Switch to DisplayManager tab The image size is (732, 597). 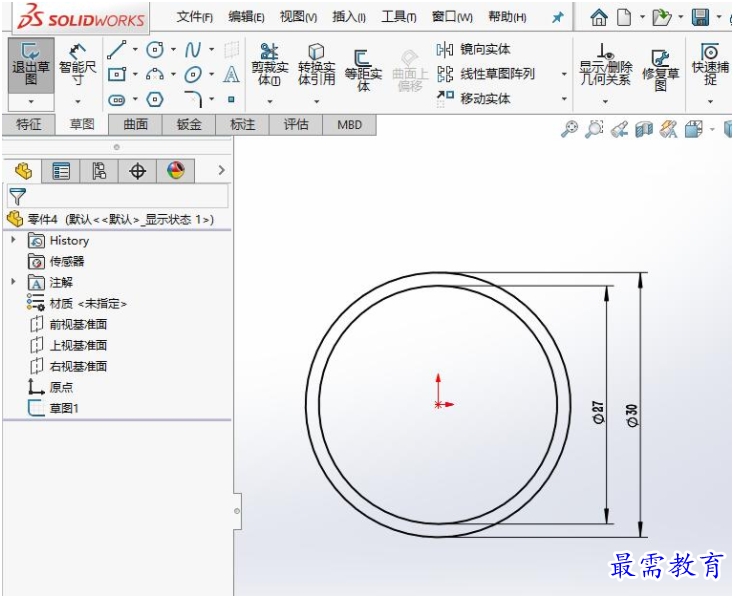[x=176, y=171]
